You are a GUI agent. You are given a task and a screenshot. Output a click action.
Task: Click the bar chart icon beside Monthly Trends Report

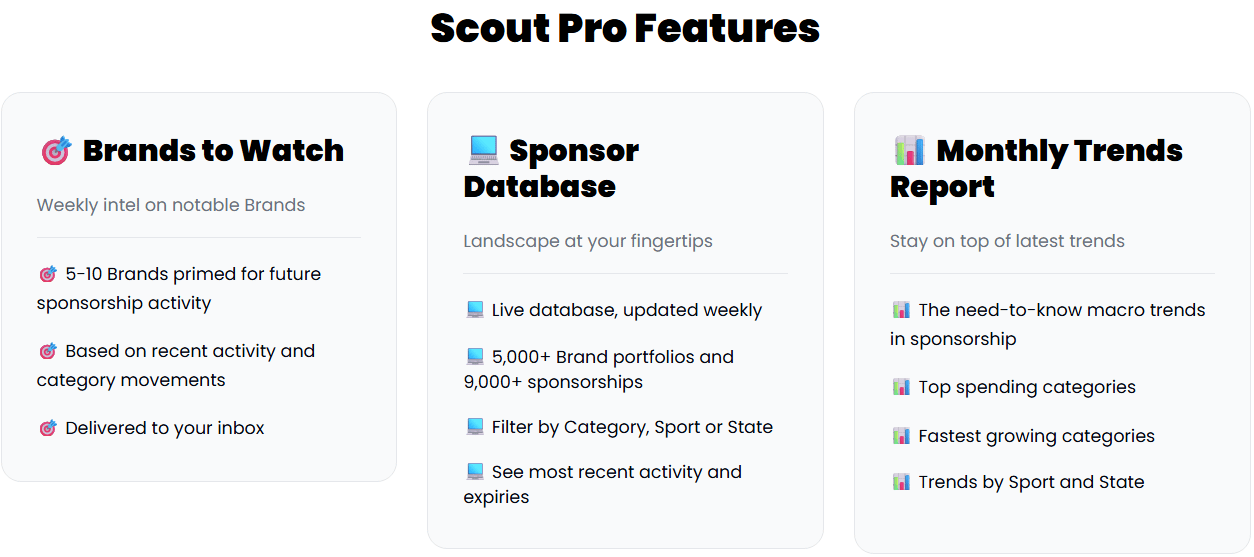[909, 150]
